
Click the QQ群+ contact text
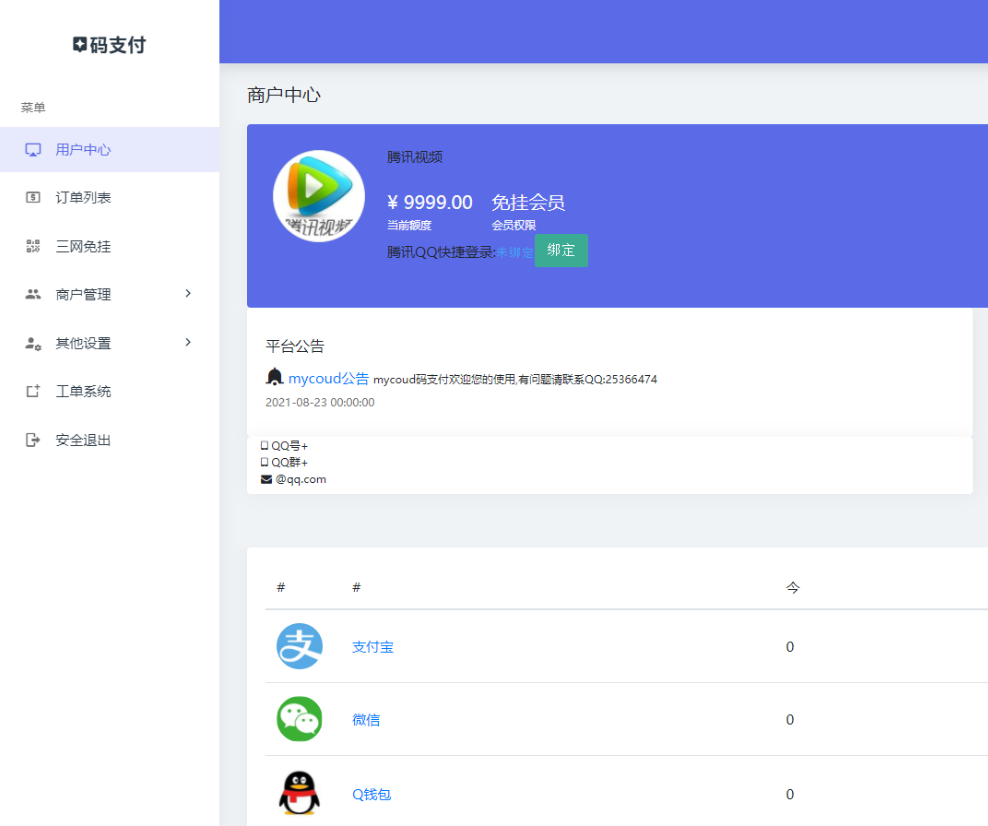(x=289, y=462)
